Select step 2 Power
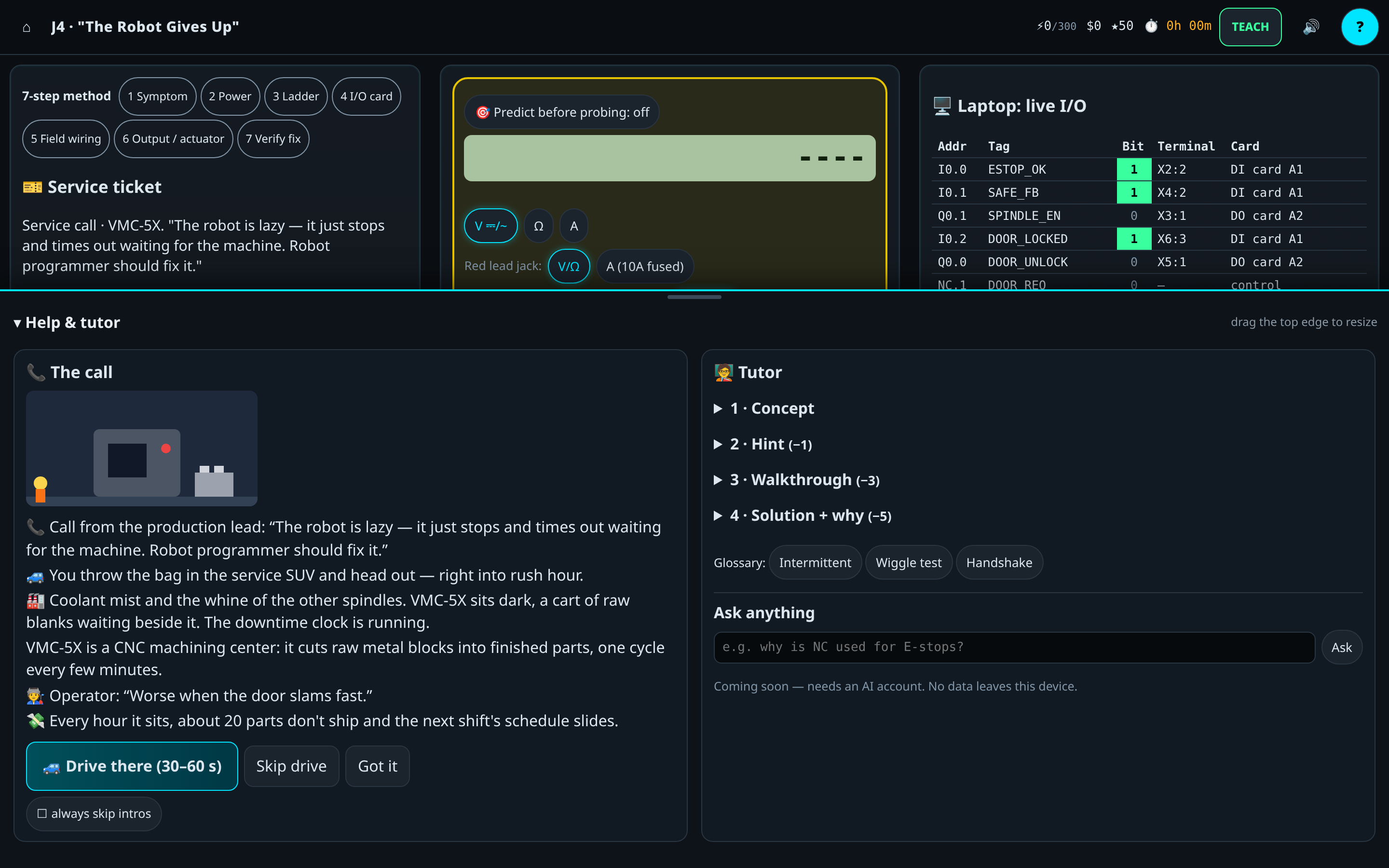Image resolution: width=1389 pixels, height=868 pixels. tap(230, 96)
